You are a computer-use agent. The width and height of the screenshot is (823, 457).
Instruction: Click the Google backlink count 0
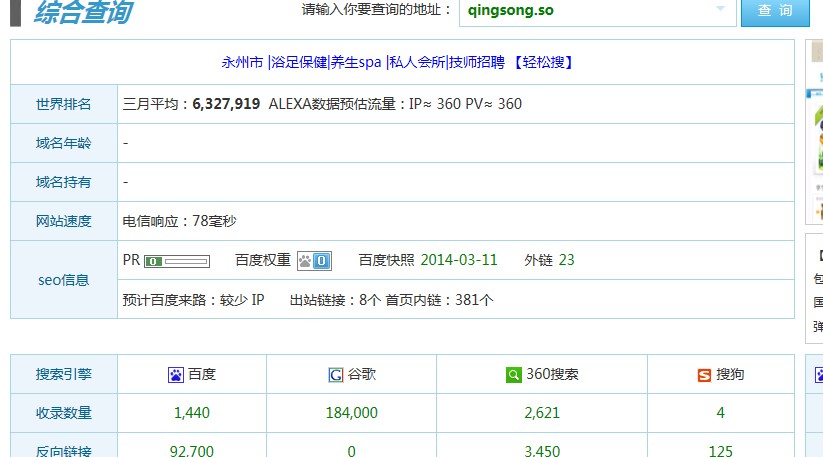coord(352,451)
